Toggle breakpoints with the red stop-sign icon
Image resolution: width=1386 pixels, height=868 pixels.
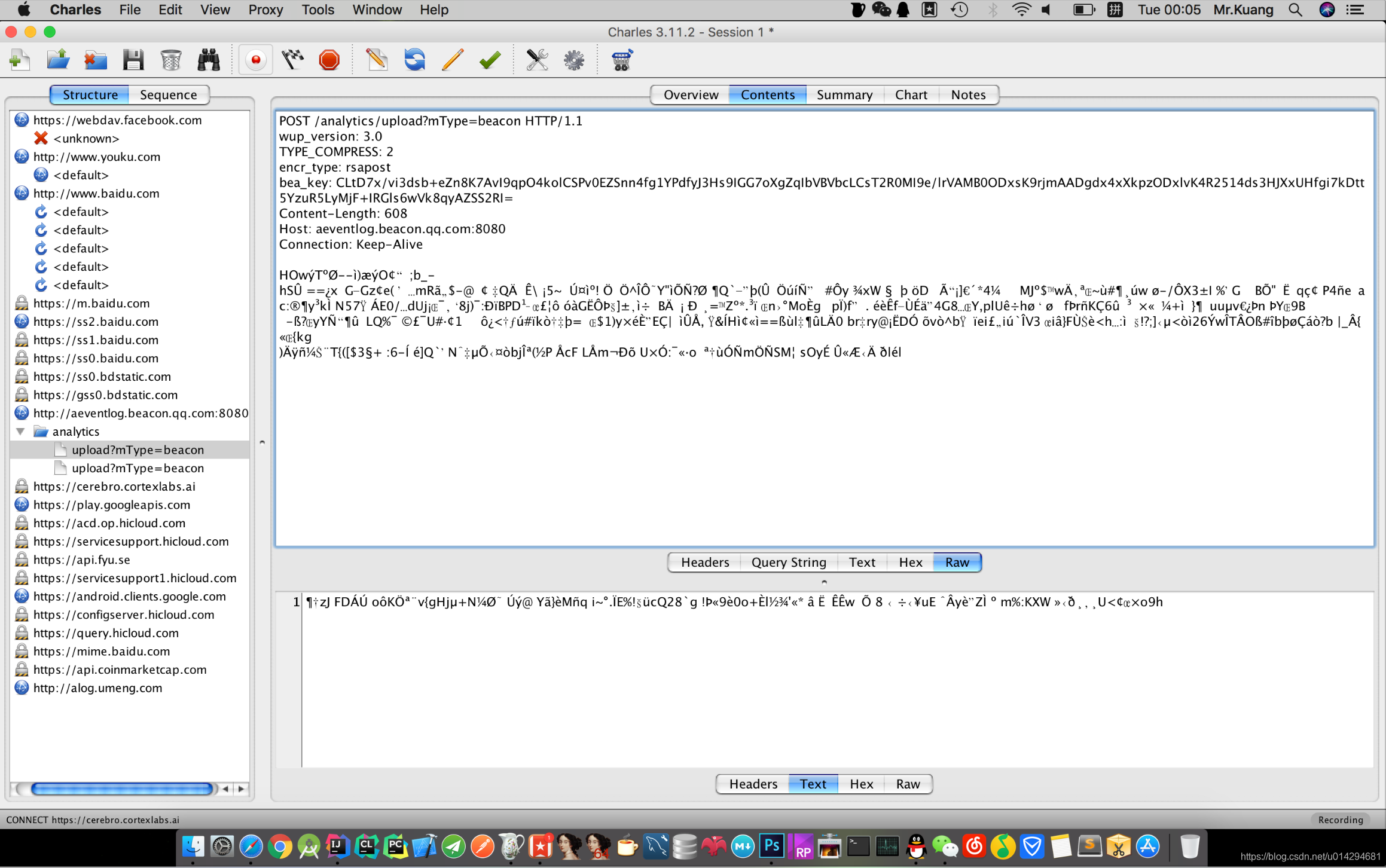point(329,60)
